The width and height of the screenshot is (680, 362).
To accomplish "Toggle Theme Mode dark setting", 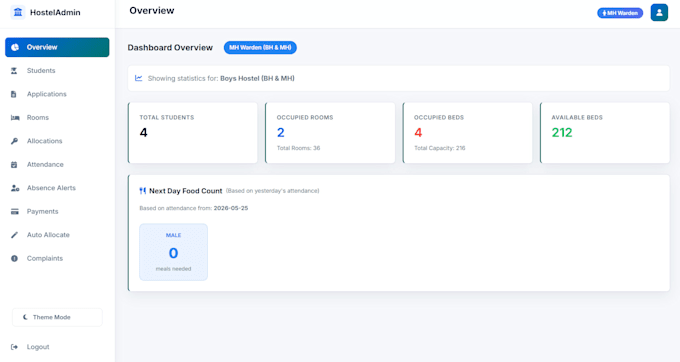I will coord(57,317).
